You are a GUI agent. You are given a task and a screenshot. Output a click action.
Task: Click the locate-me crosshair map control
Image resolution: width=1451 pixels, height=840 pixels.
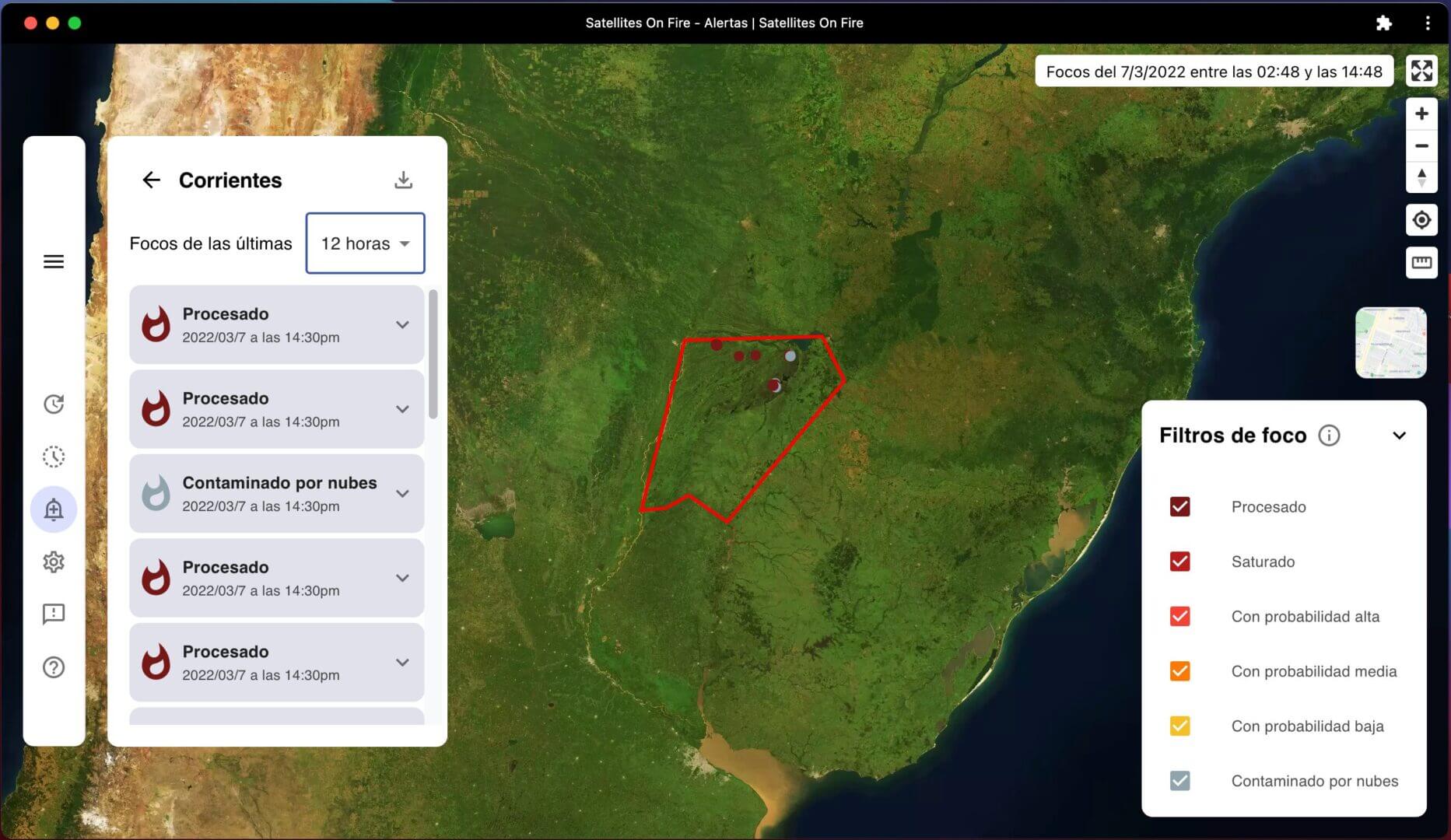coord(1421,220)
